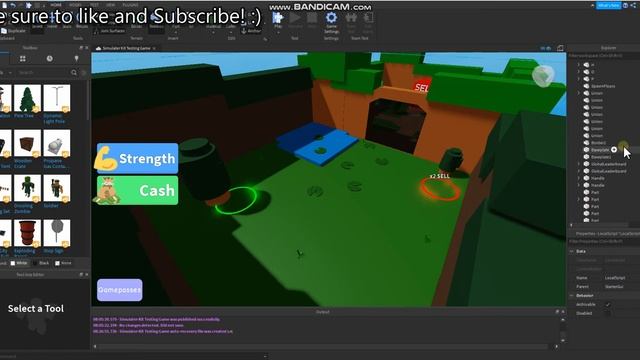
Task: Select the Wooden Crate thumbnail in Toolbox
Action: pyautogui.click(x=27, y=143)
